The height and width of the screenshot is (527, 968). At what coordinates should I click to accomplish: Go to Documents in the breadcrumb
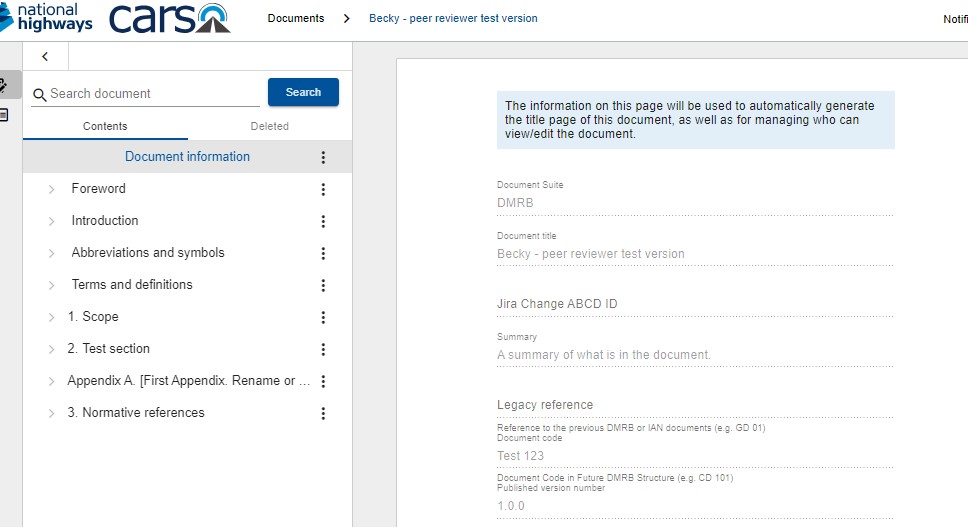[x=296, y=18]
